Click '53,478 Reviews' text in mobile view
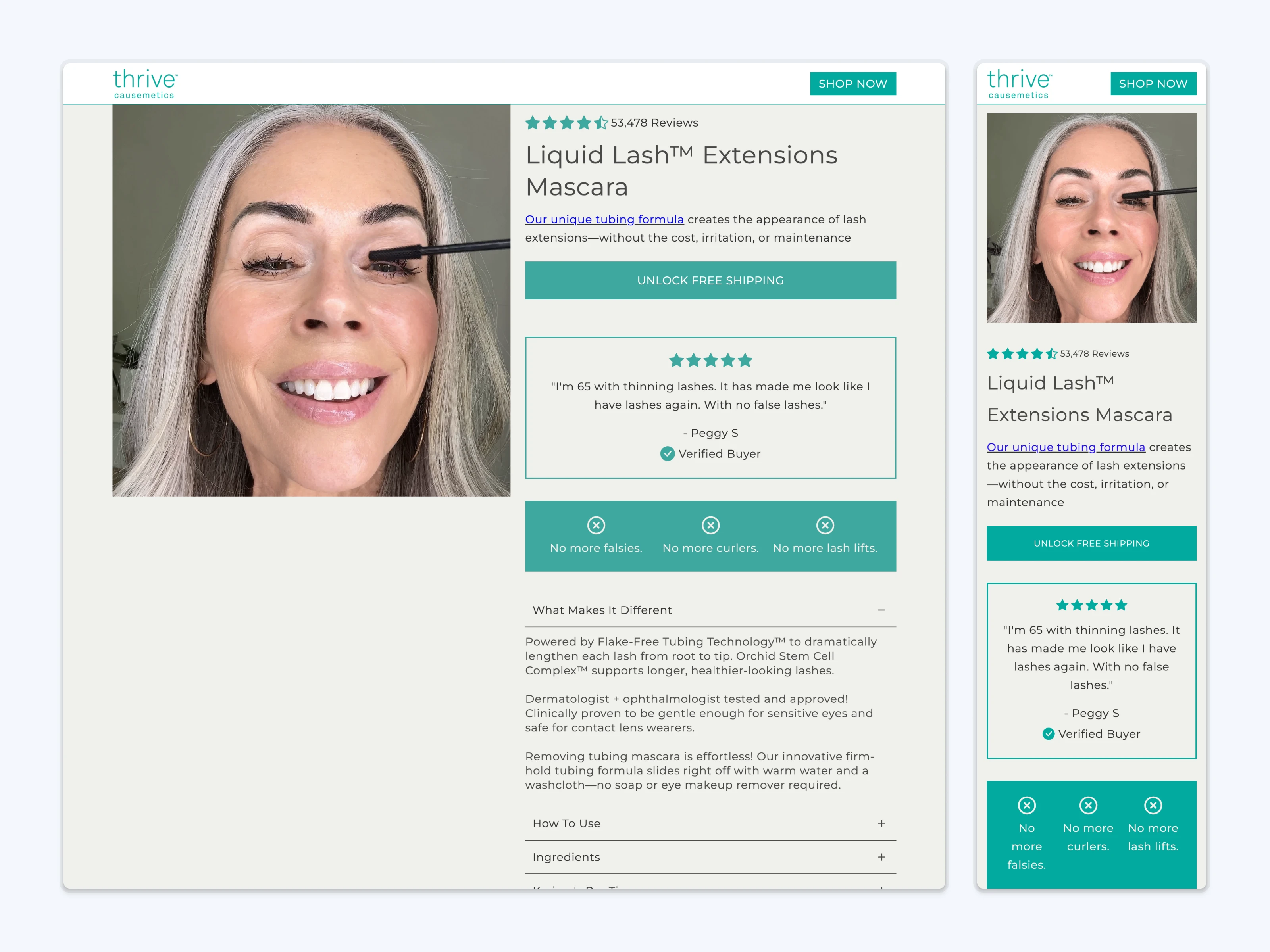The width and height of the screenshot is (1270, 952). [x=1094, y=353]
